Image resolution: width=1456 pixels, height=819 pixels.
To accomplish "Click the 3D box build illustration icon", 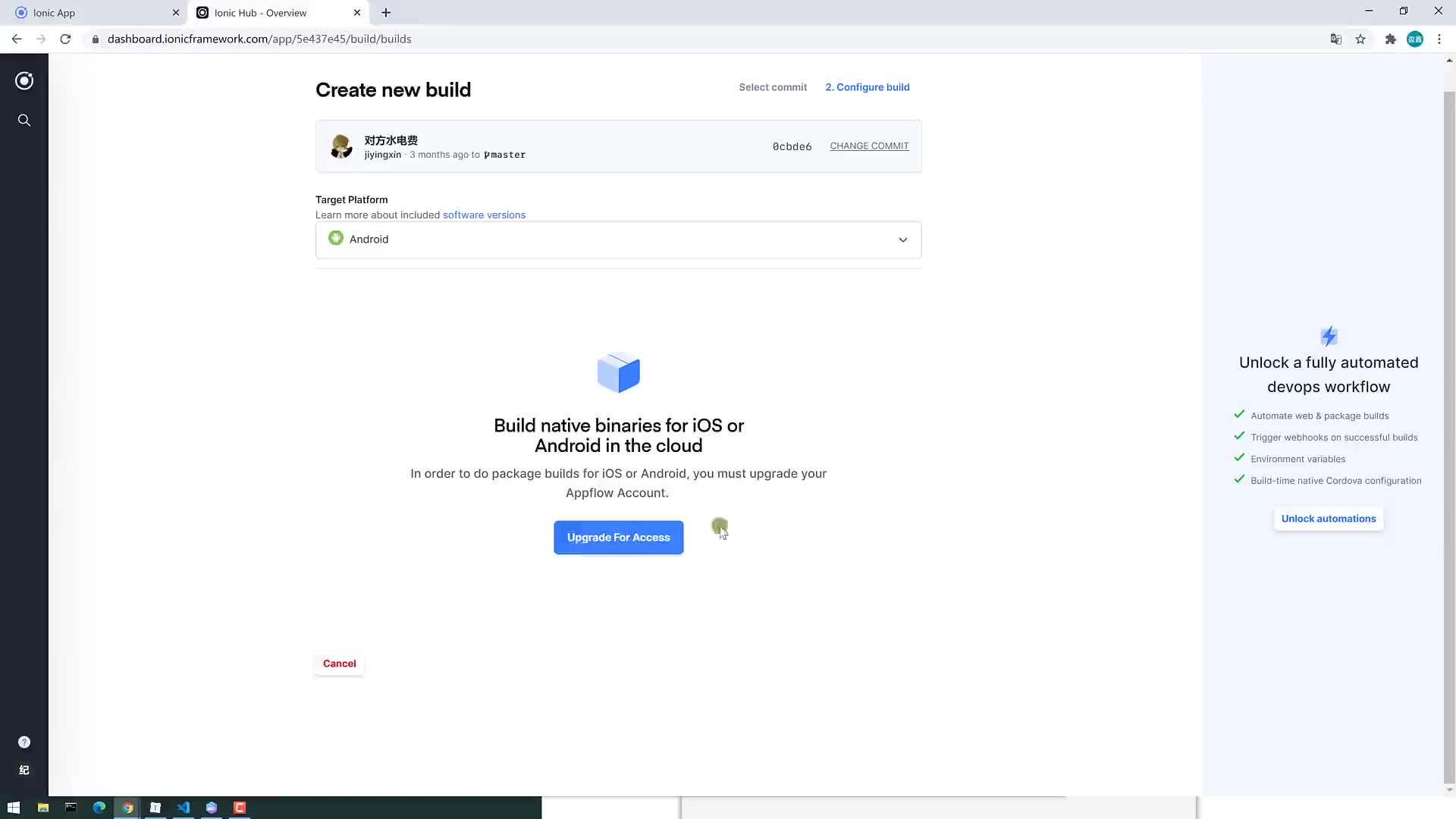I will pyautogui.click(x=618, y=372).
